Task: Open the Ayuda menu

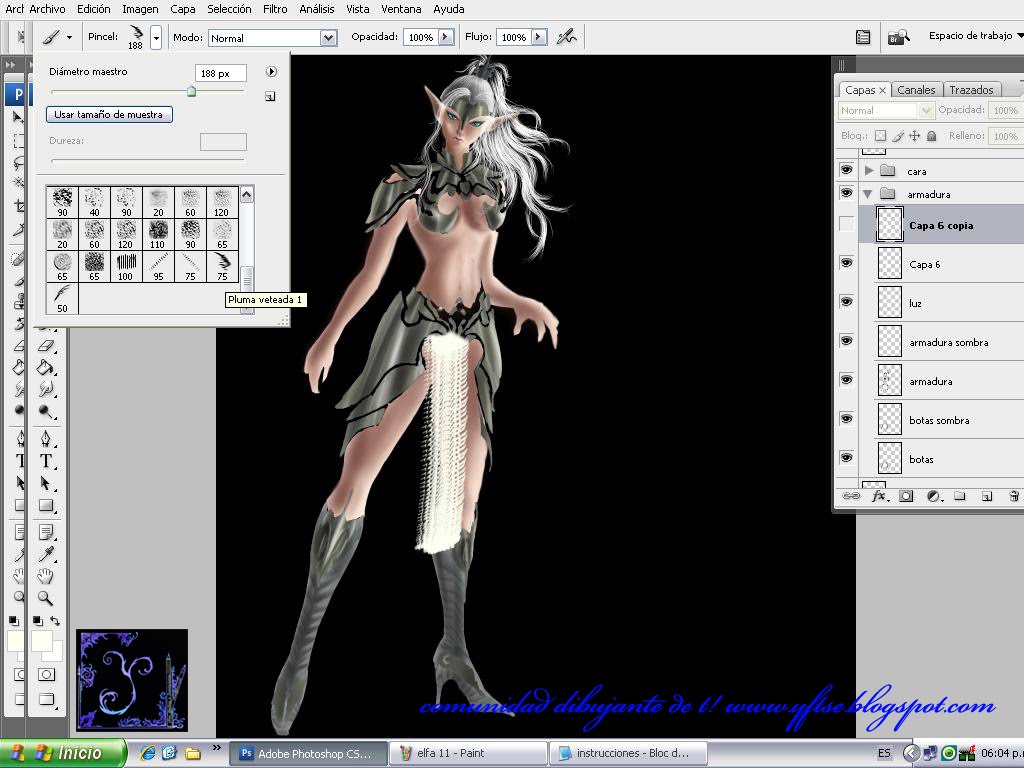Action: point(449,9)
